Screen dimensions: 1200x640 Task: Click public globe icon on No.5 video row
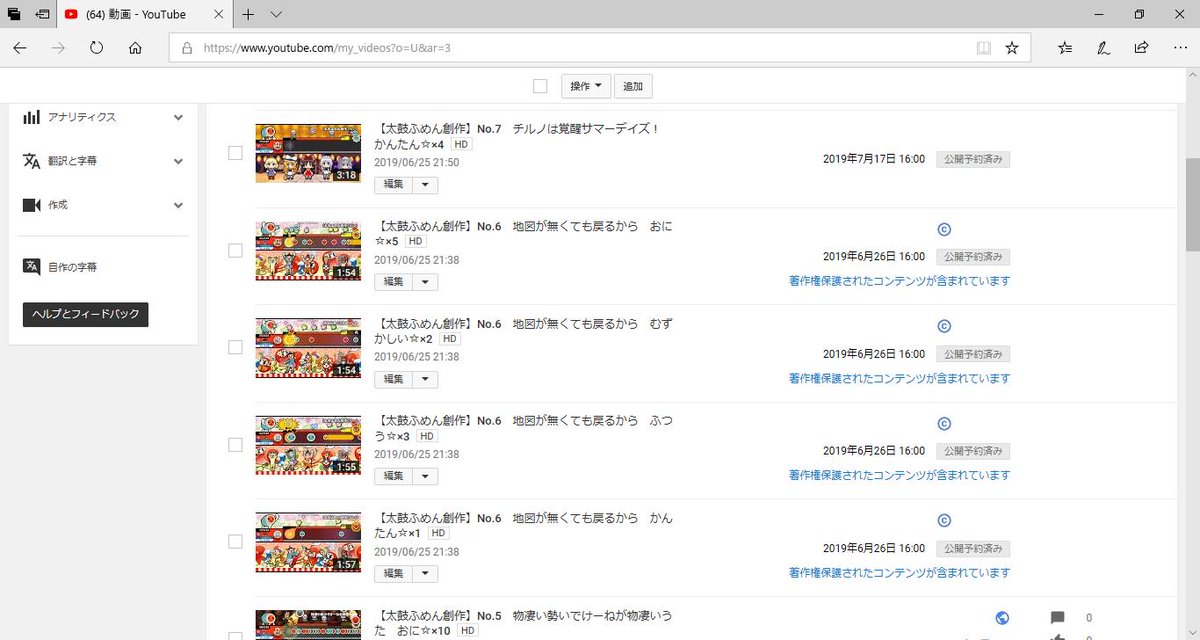(x=1003, y=618)
